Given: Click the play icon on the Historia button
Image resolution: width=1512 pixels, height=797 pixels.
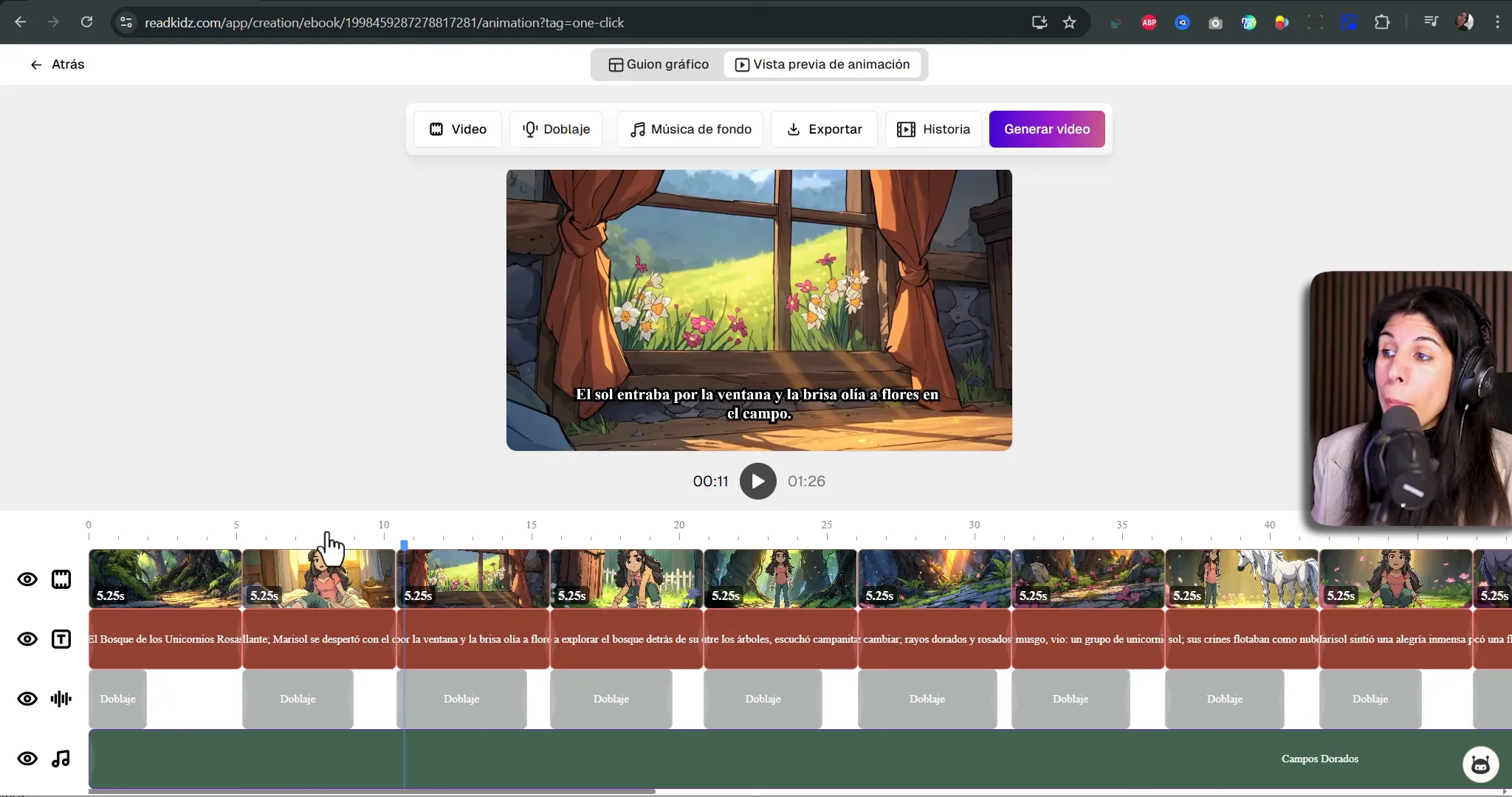Looking at the screenshot, I should pyautogui.click(x=907, y=128).
